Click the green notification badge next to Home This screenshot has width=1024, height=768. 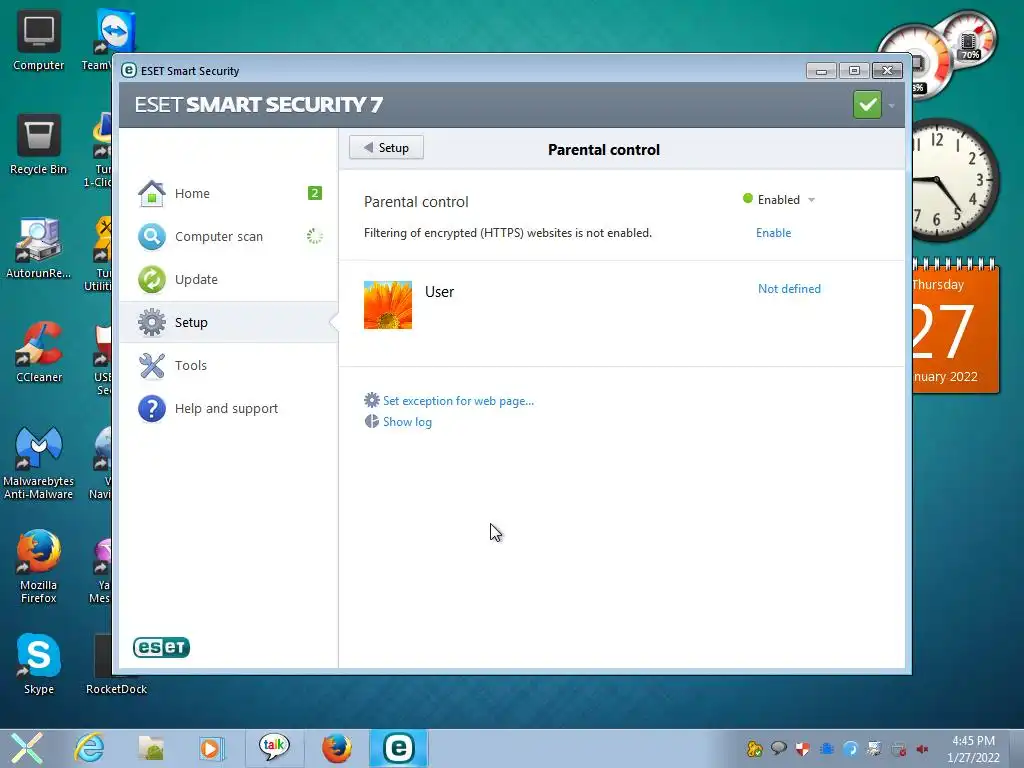[315, 193]
